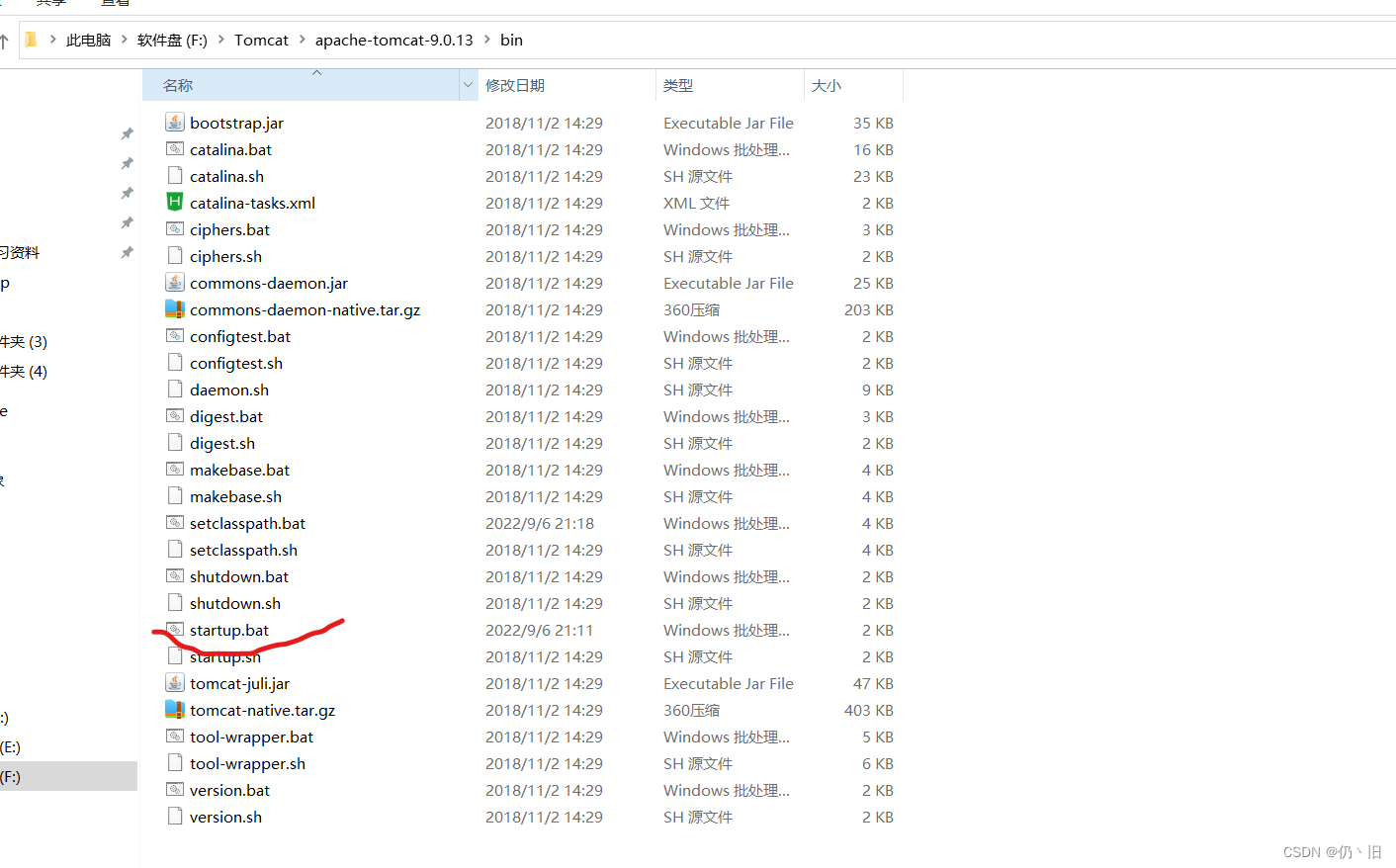Click the version.sh file icon

[175, 817]
